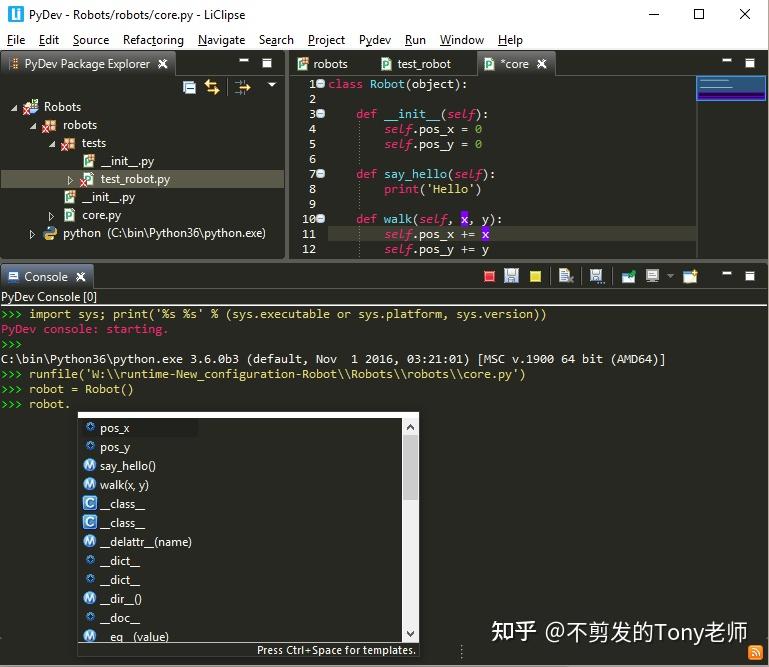Collapse the tests folder node
Screen dimensions: 769x667
click(51, 144)
